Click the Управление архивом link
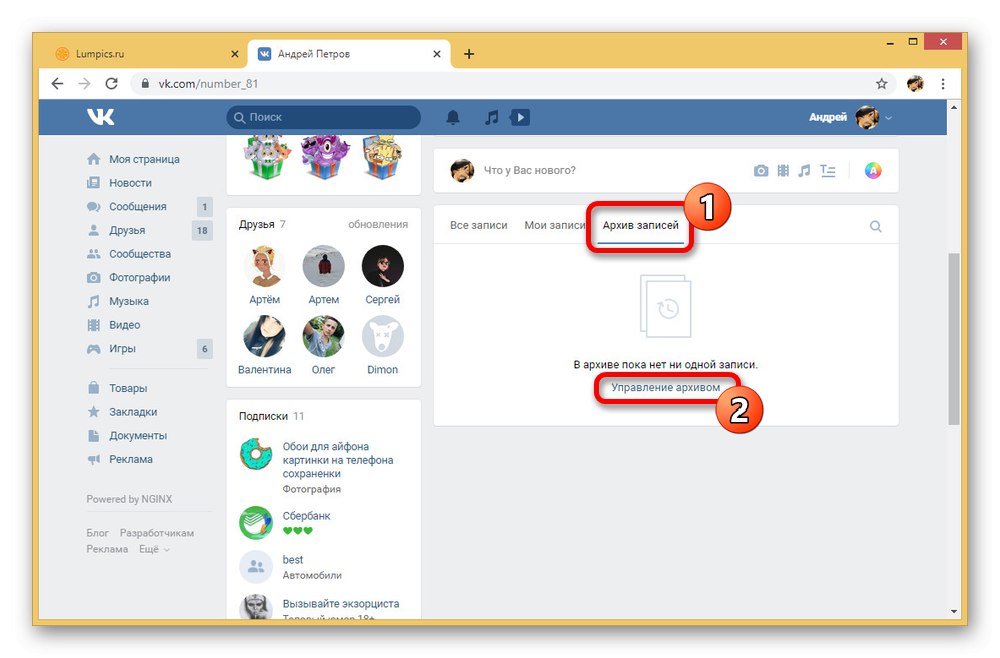 pos(665,387)
